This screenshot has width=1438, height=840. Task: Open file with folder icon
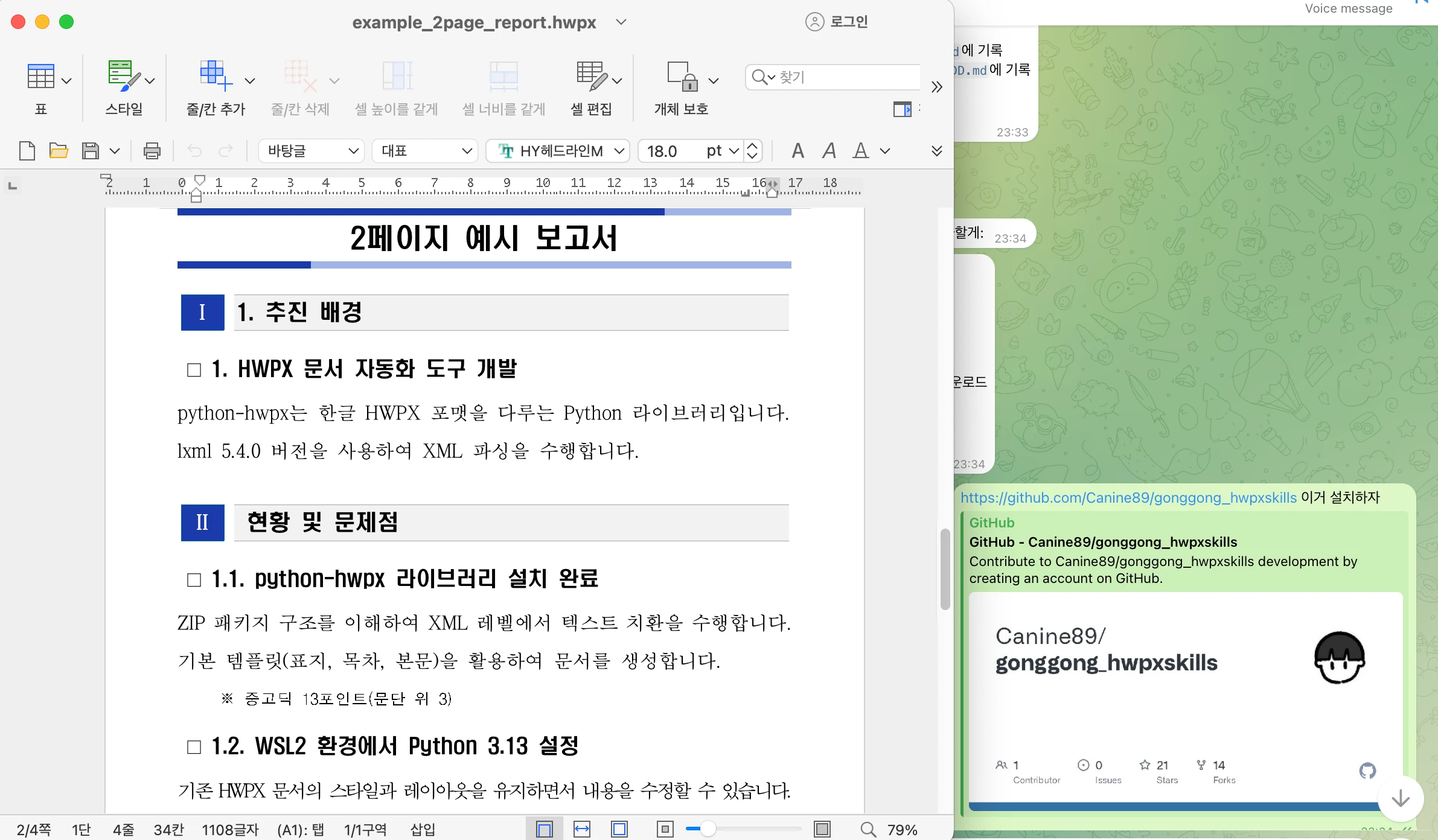click(59, 151)
